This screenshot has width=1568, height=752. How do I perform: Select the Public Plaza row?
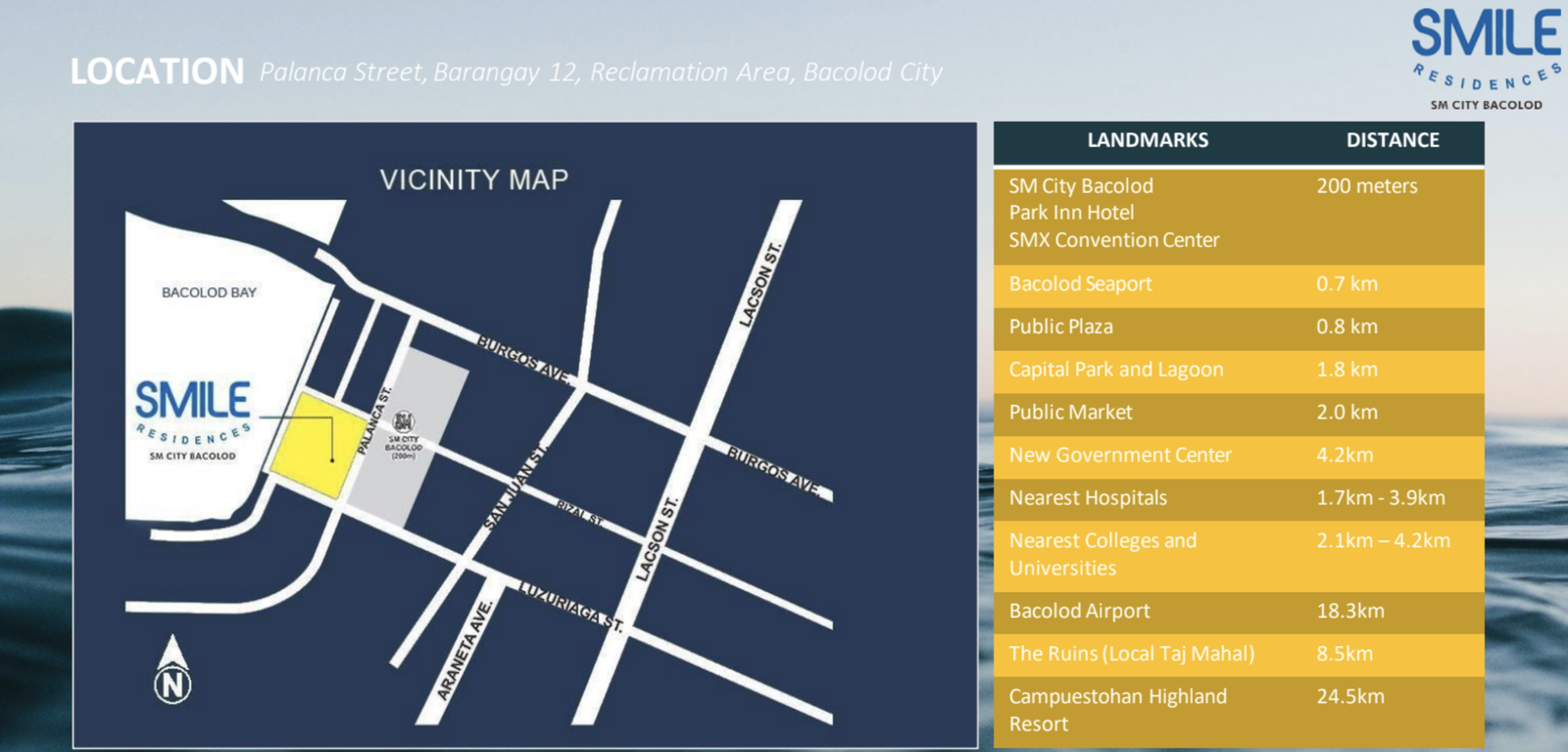tap(1239, 327)
